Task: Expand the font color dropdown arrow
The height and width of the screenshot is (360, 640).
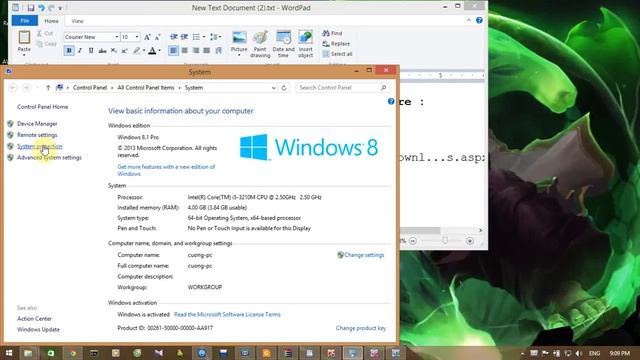Action: coord(160,51)
